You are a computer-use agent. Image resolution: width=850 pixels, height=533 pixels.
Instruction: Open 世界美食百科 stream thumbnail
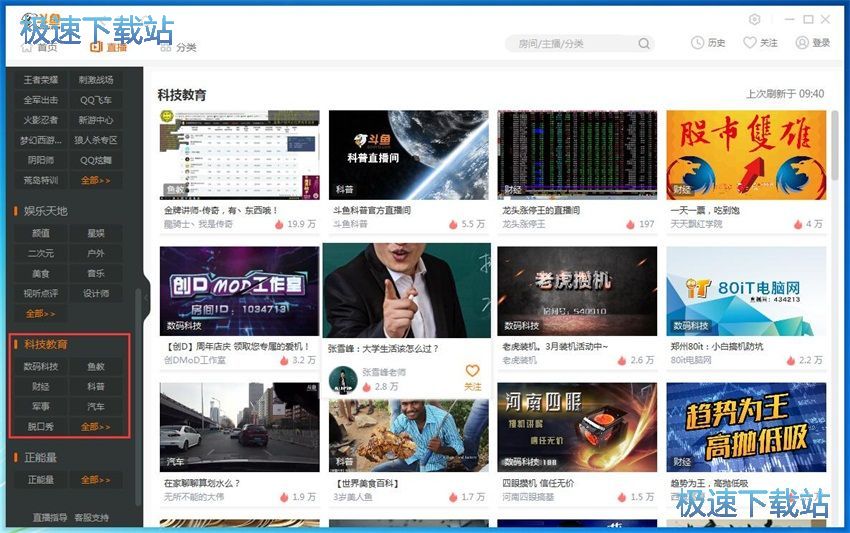pos(408,435)
